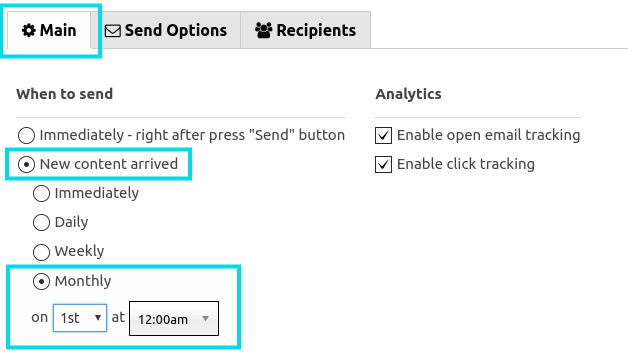Click the gear icon on Main tab
Image resolution: width=628 pixels, height=361 pixels.
coord(28,30)
